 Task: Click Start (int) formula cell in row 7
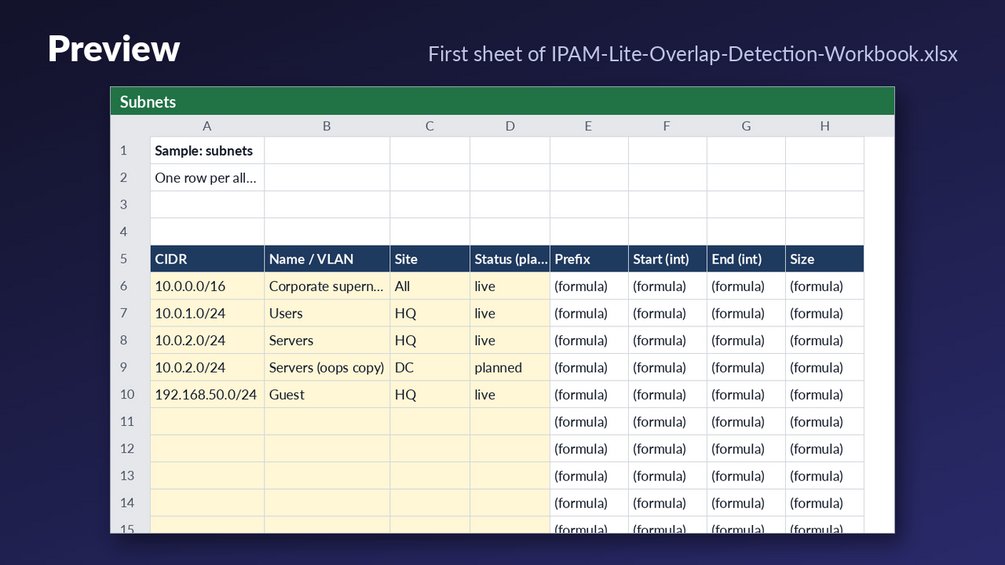click(x=667, y=313)
